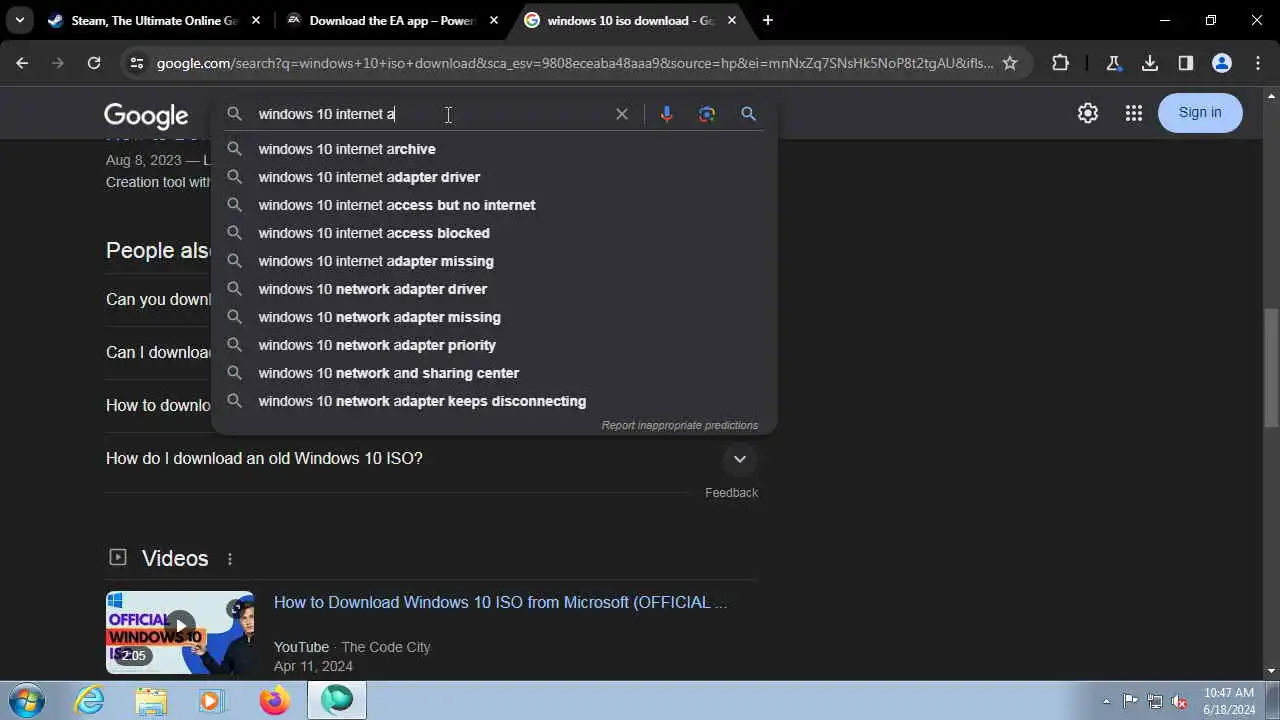Start search by voice

point(667,114)
